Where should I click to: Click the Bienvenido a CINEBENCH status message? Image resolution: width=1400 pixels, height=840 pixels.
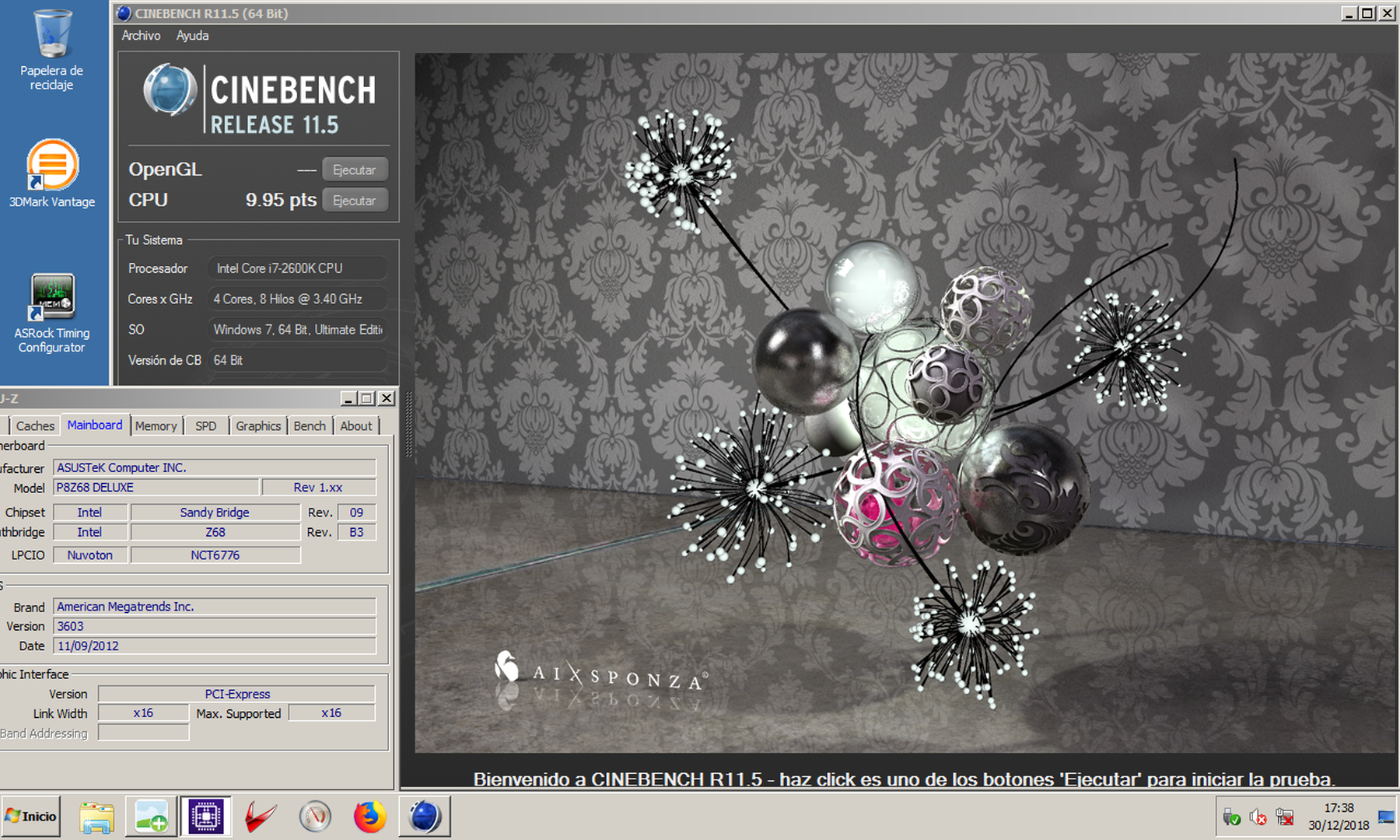(904, 779)
